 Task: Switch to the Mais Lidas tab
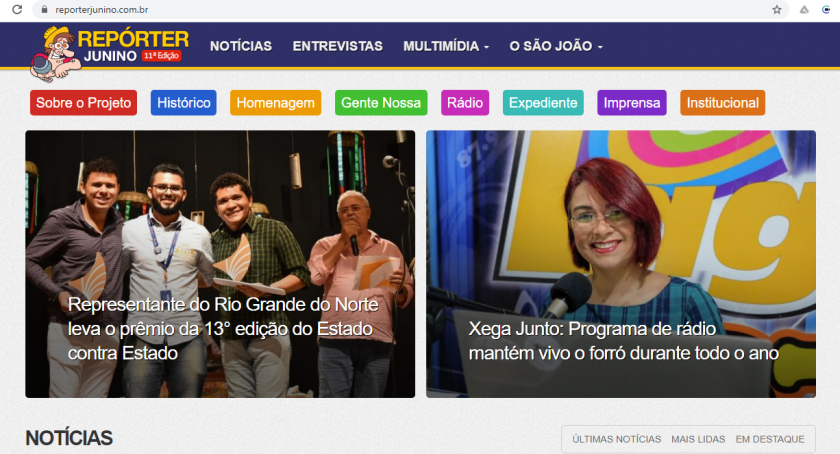[698, 439]
